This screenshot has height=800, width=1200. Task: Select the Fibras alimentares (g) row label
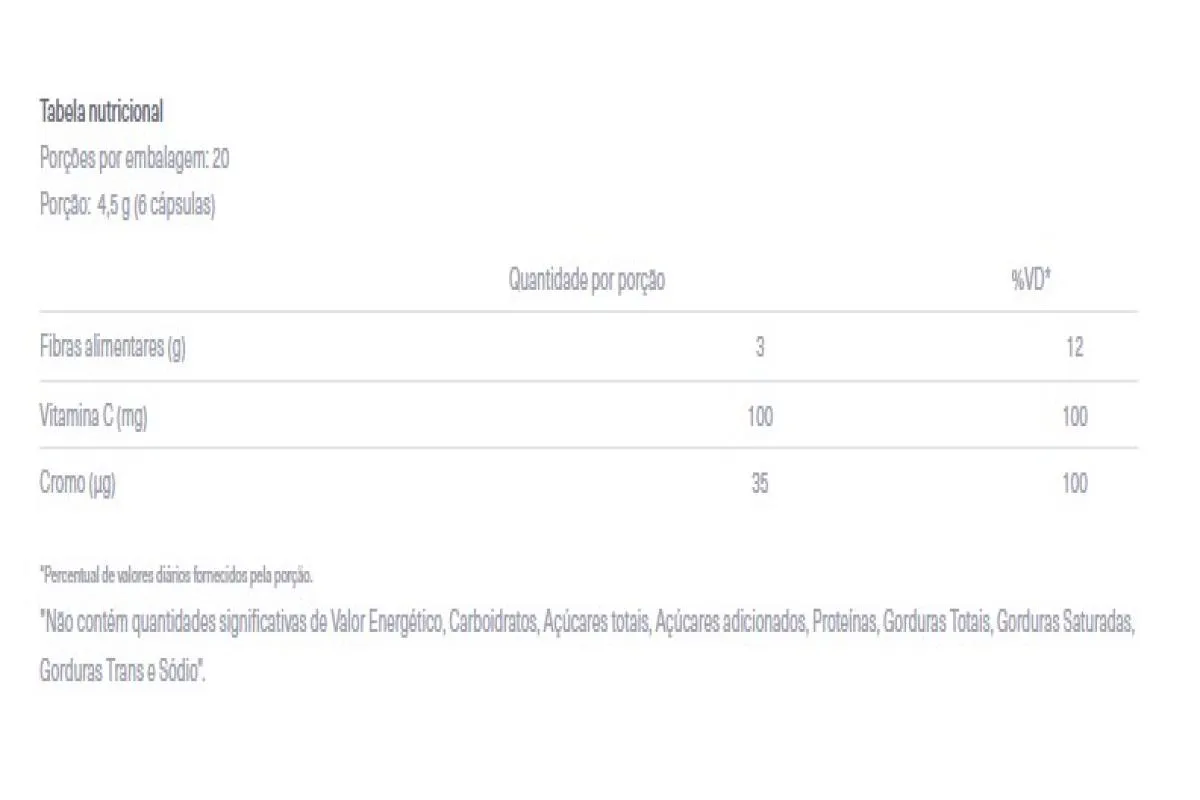(x=113, y=348)
